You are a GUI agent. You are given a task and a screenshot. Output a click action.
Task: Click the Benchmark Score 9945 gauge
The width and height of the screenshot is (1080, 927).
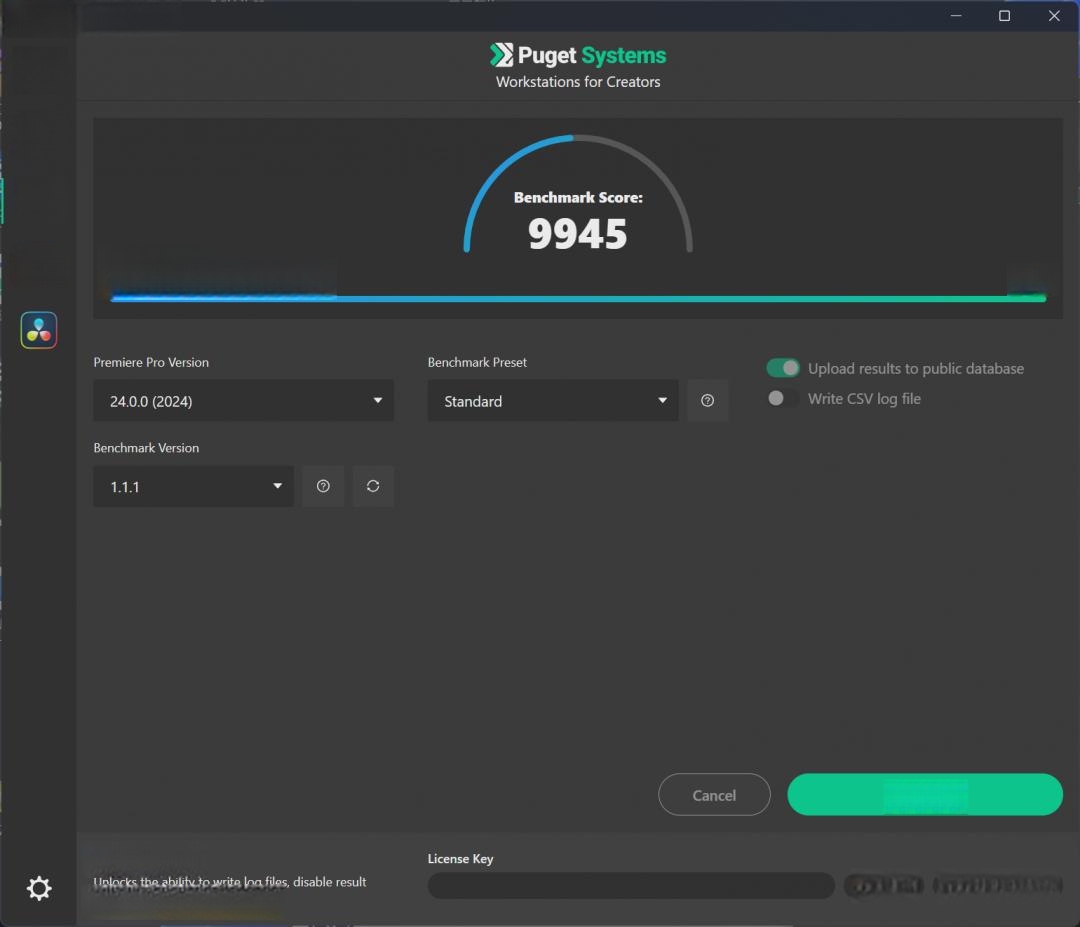coord(578,195)
